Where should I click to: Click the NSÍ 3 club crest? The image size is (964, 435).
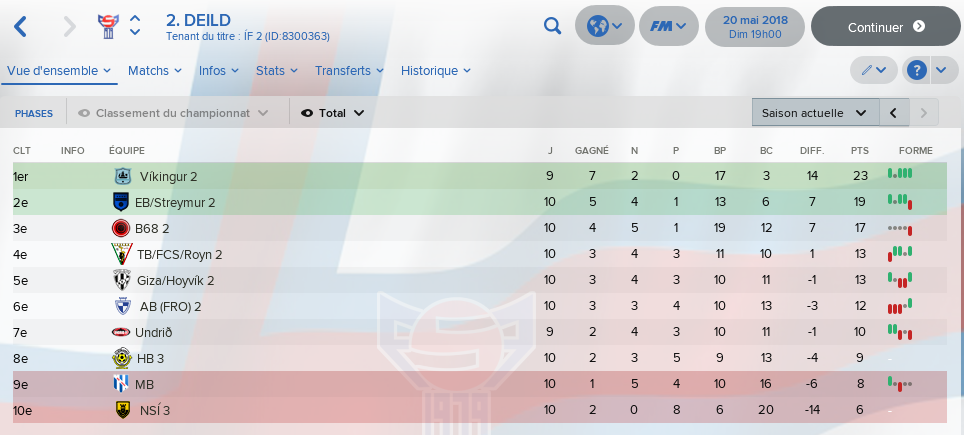tap(123, 410)
